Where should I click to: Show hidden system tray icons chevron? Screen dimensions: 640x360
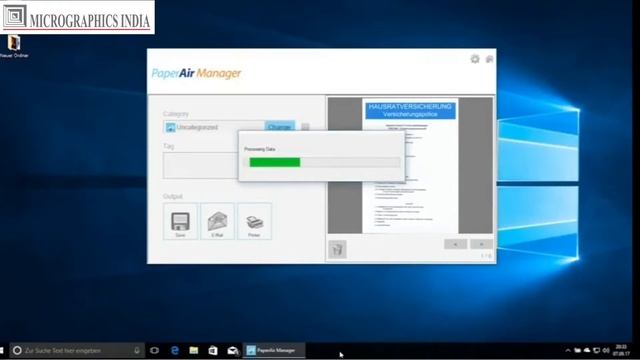click(568, 350)
